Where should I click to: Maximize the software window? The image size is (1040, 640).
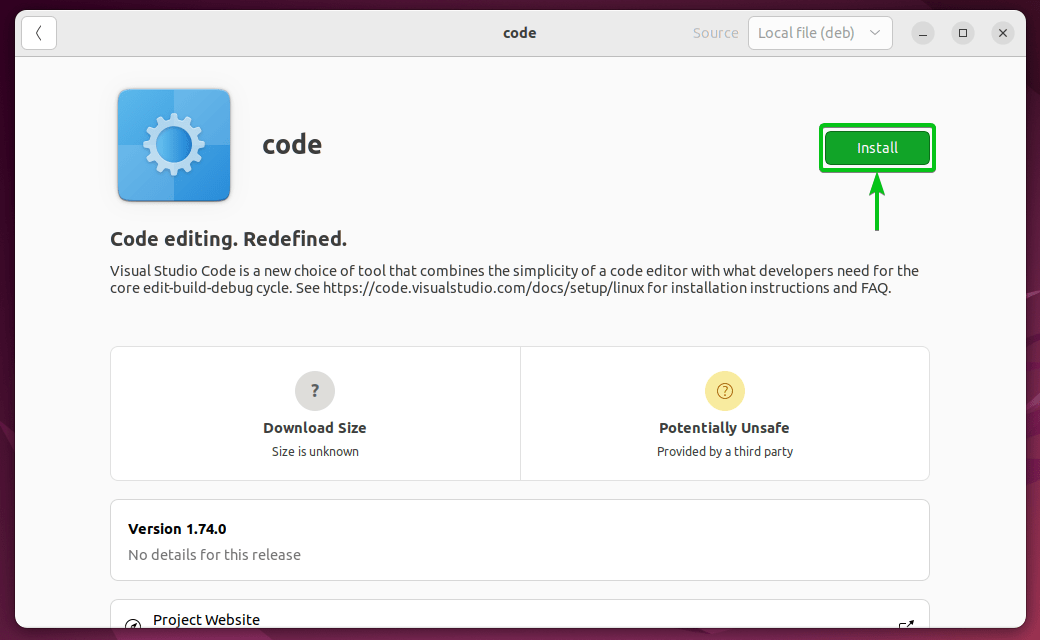coord(962,33)
